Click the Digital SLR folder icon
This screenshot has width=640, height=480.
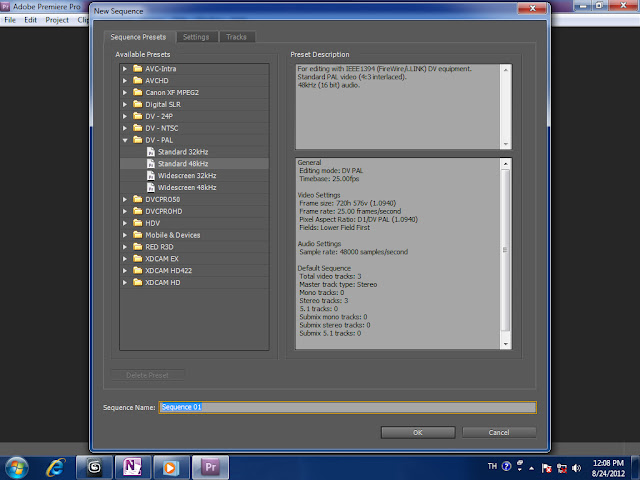click(x=138, y=104)
